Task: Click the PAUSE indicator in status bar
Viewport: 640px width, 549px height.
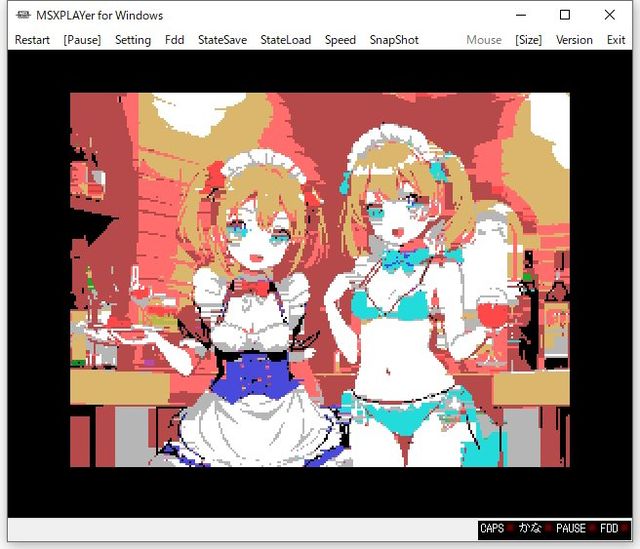Action: [571, 529]
